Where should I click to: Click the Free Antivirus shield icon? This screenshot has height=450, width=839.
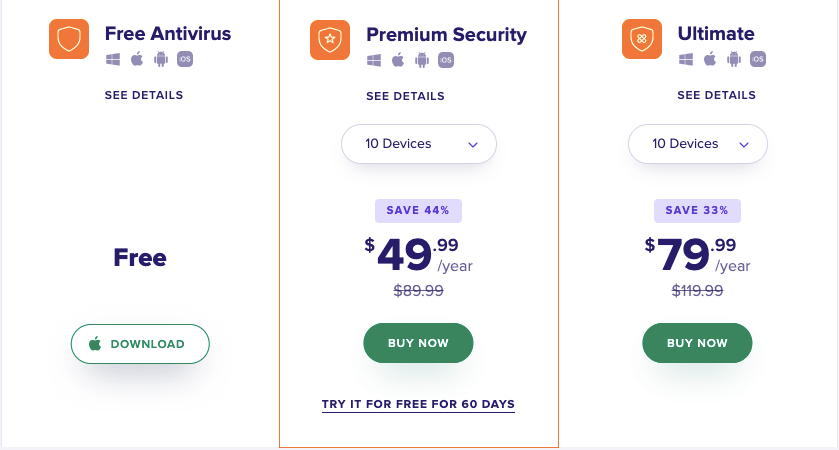pos(69,39)
